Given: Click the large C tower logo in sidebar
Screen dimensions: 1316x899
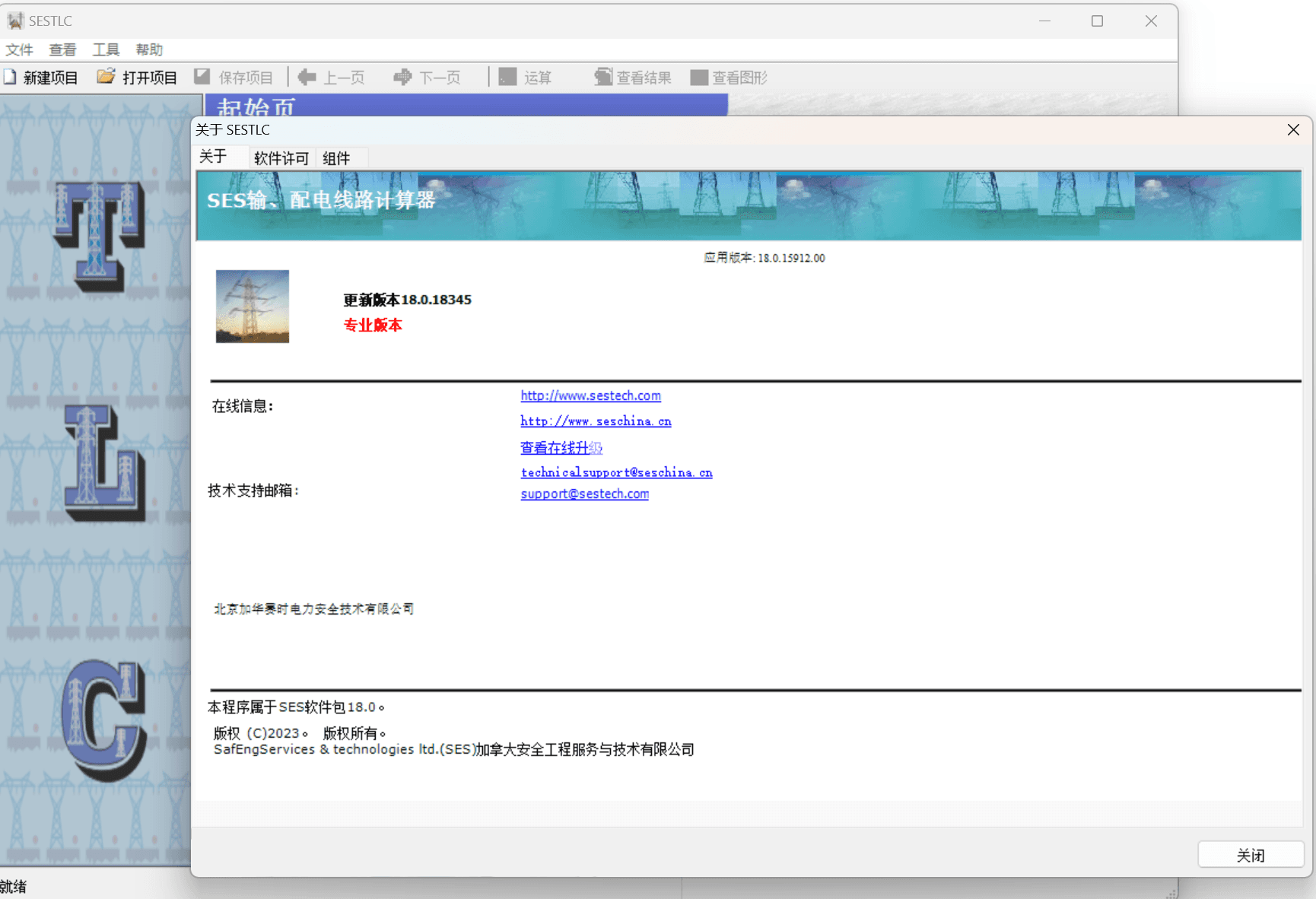Looking at the screenshot, I should [x=104, y=721].
